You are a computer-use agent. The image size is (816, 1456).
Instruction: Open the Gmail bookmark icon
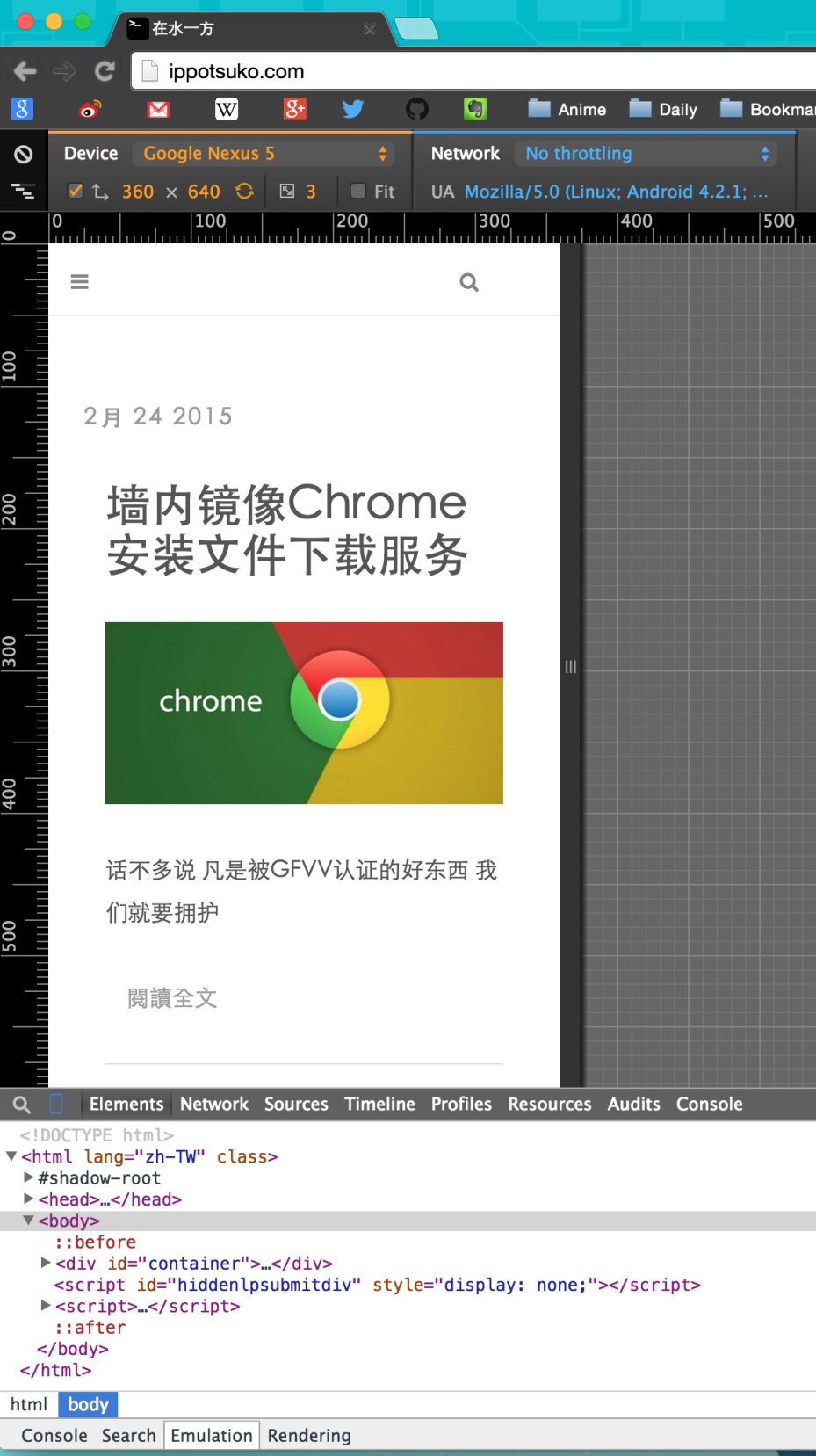pyautogui.click(x=158, y=109)
